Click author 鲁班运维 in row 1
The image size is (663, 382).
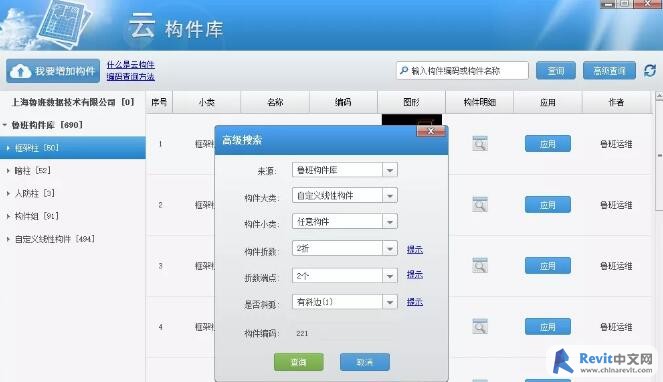pyautogui.click(x=616, y=144)
